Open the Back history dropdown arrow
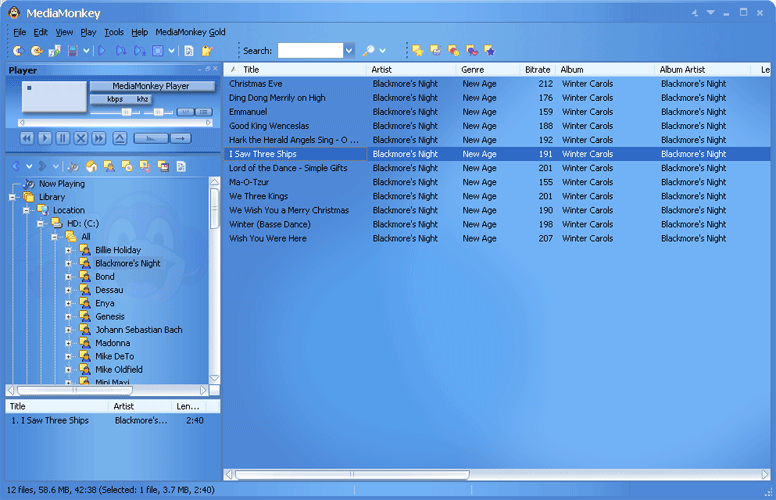Image resolution: width=776 pixels, height=500 pixels. coord(29,166)
